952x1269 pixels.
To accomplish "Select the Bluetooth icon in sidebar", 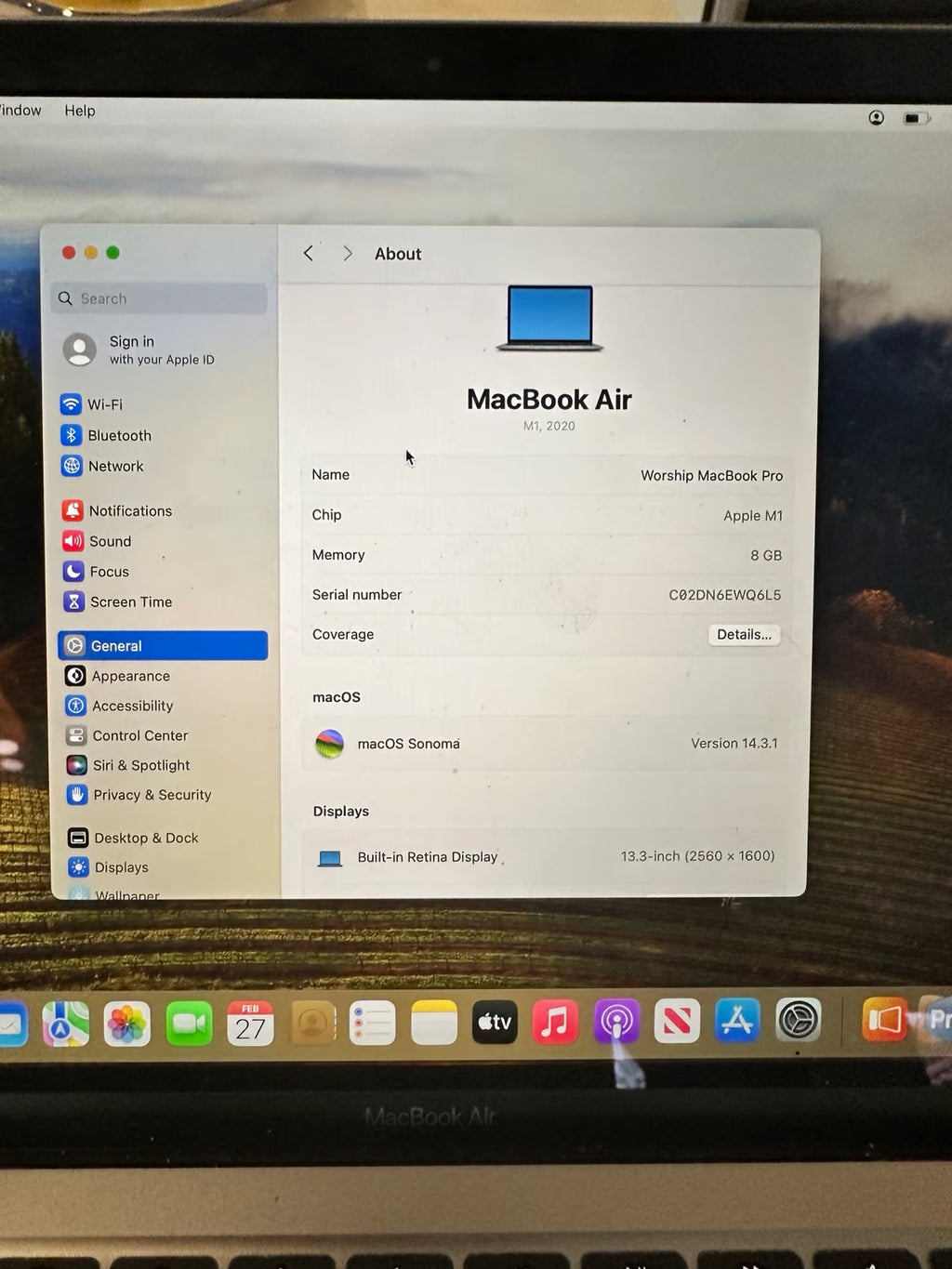I will tap(73, 435).
